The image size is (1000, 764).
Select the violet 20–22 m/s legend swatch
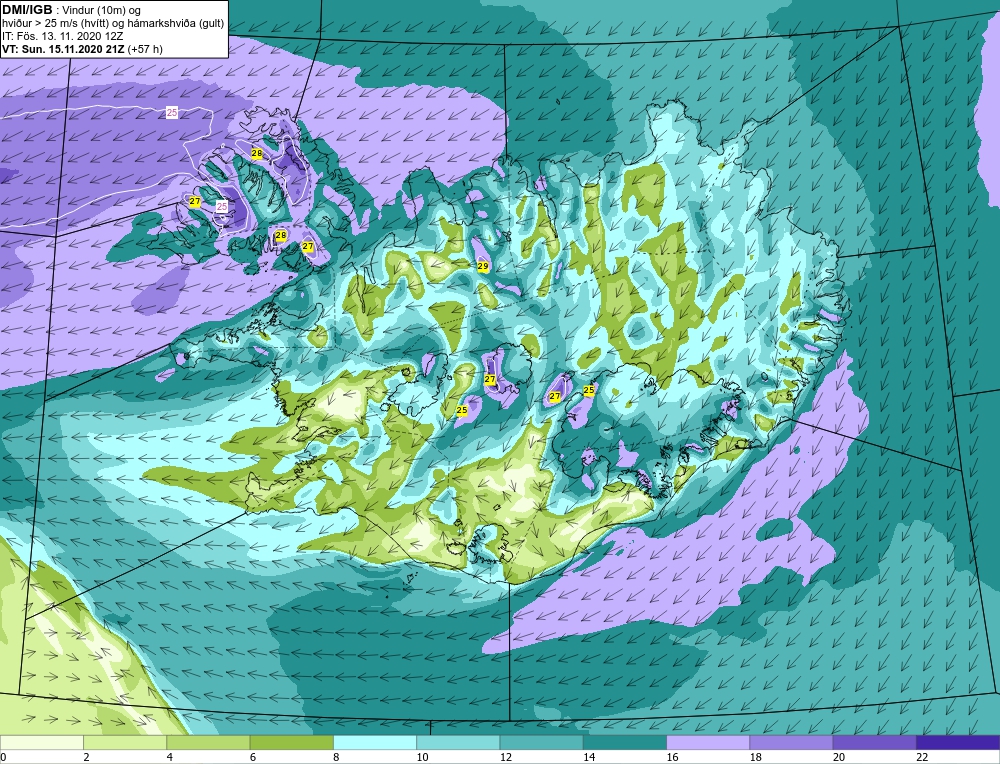tap(874, 742)
